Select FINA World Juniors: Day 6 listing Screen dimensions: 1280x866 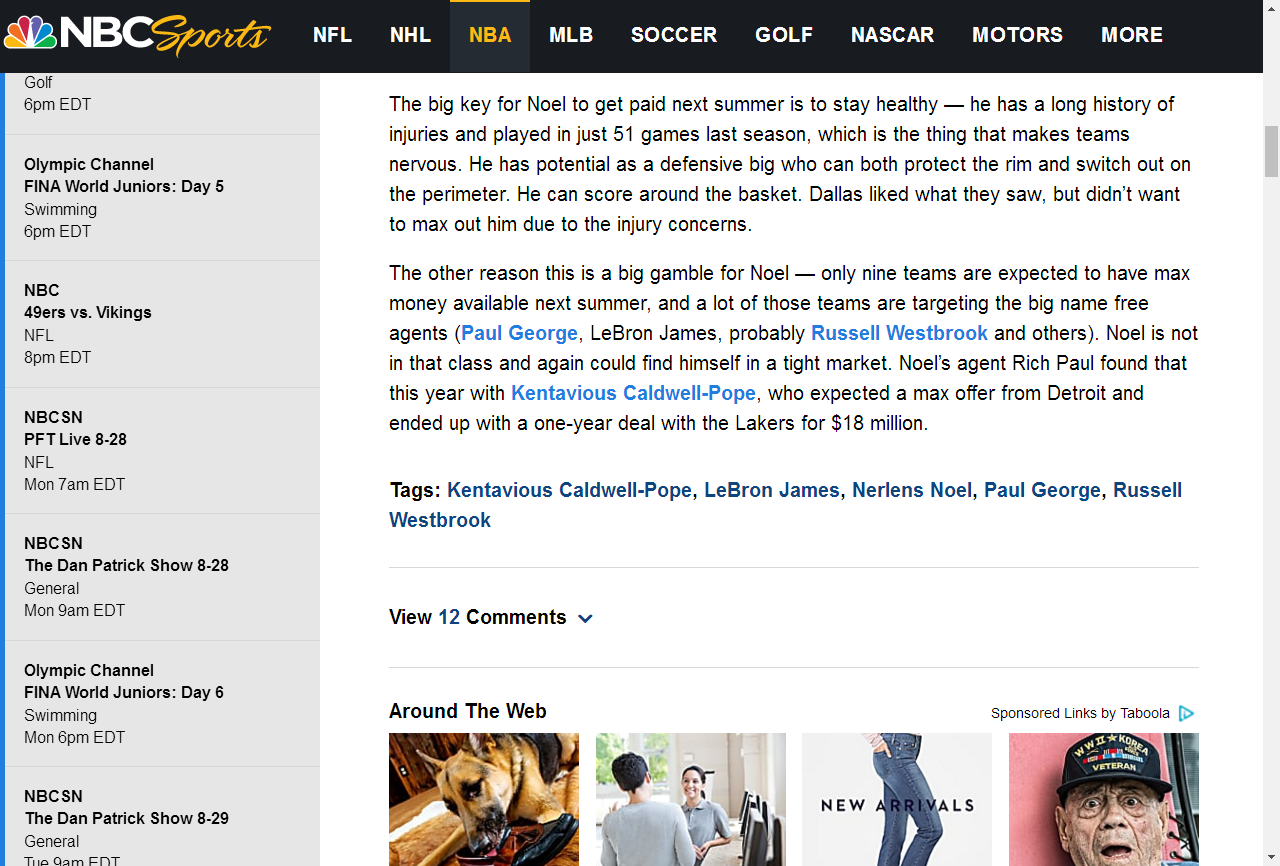pyautogui.click(x=162, y=704)
